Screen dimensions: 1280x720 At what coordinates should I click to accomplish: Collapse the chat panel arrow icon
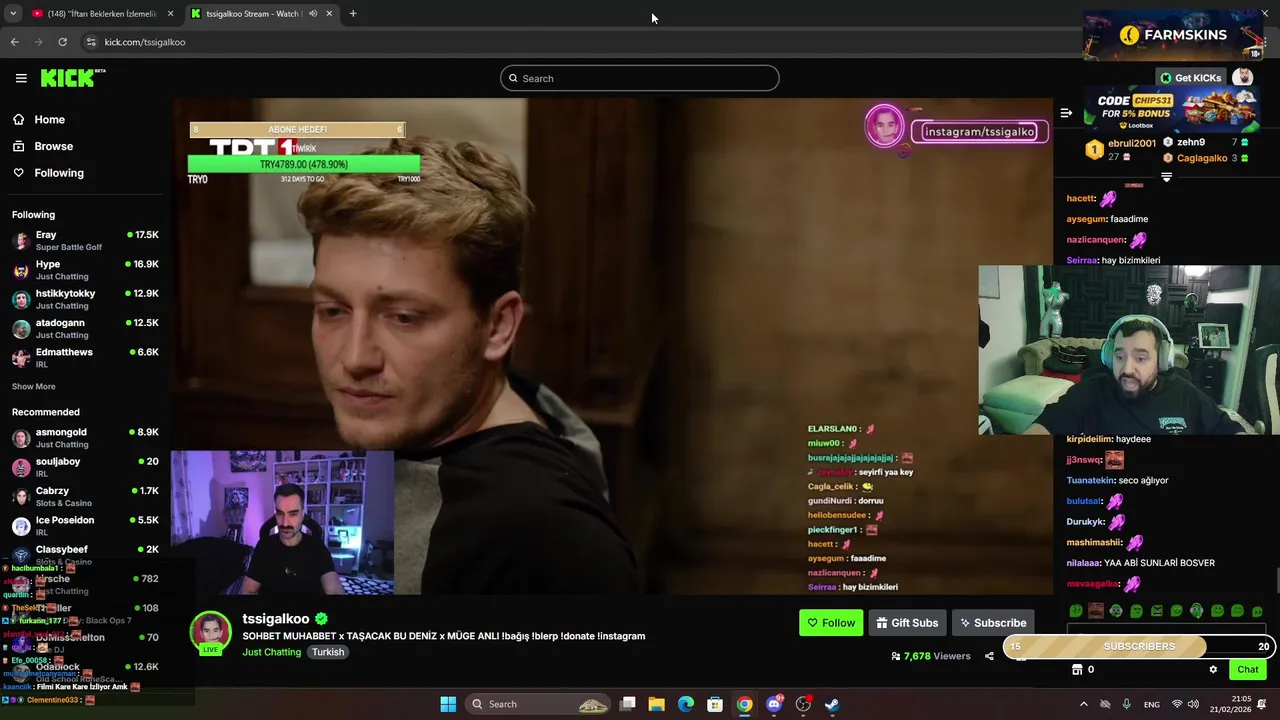tap(1066, 113)
